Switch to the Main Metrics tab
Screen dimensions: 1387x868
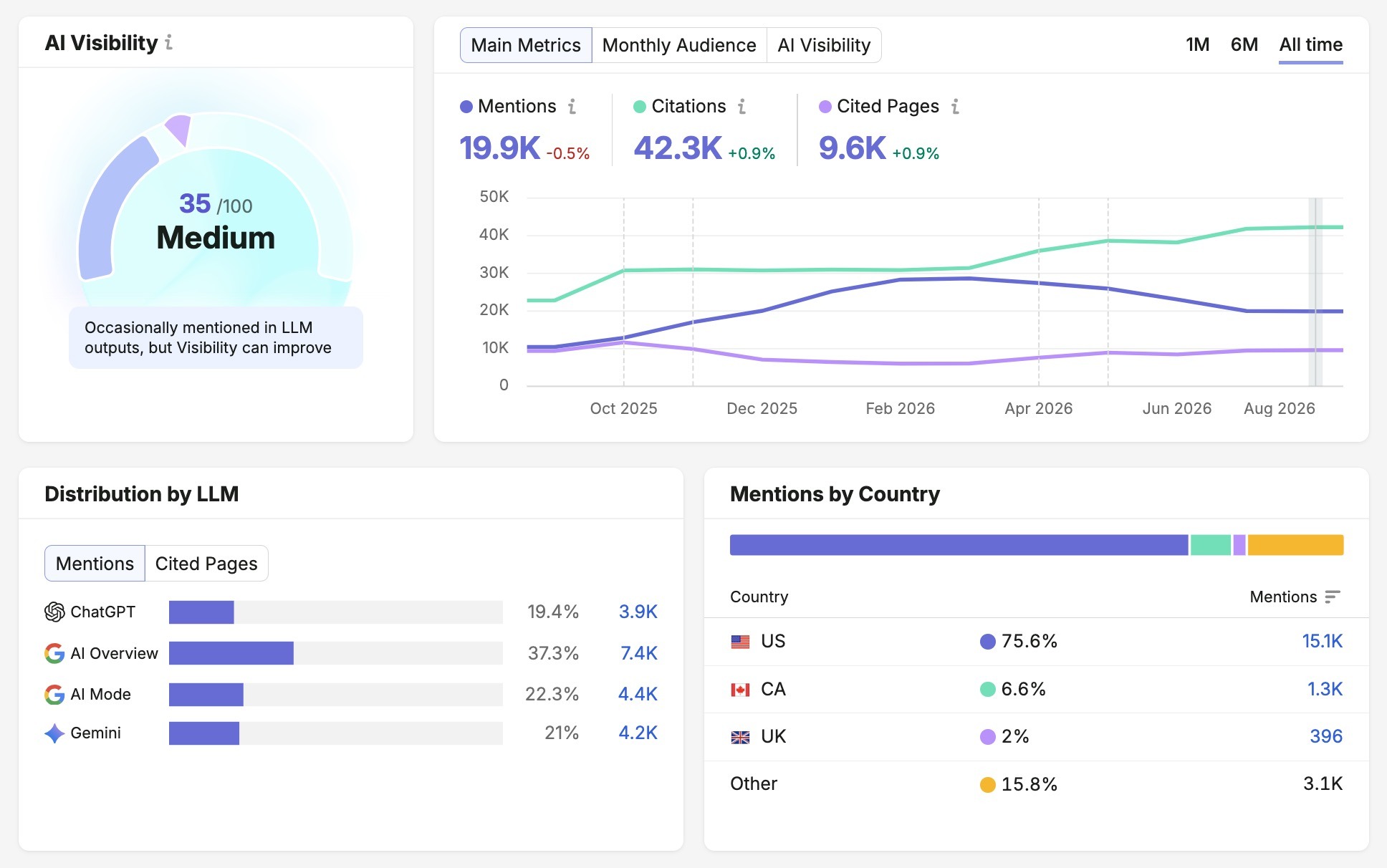[526, 45]
